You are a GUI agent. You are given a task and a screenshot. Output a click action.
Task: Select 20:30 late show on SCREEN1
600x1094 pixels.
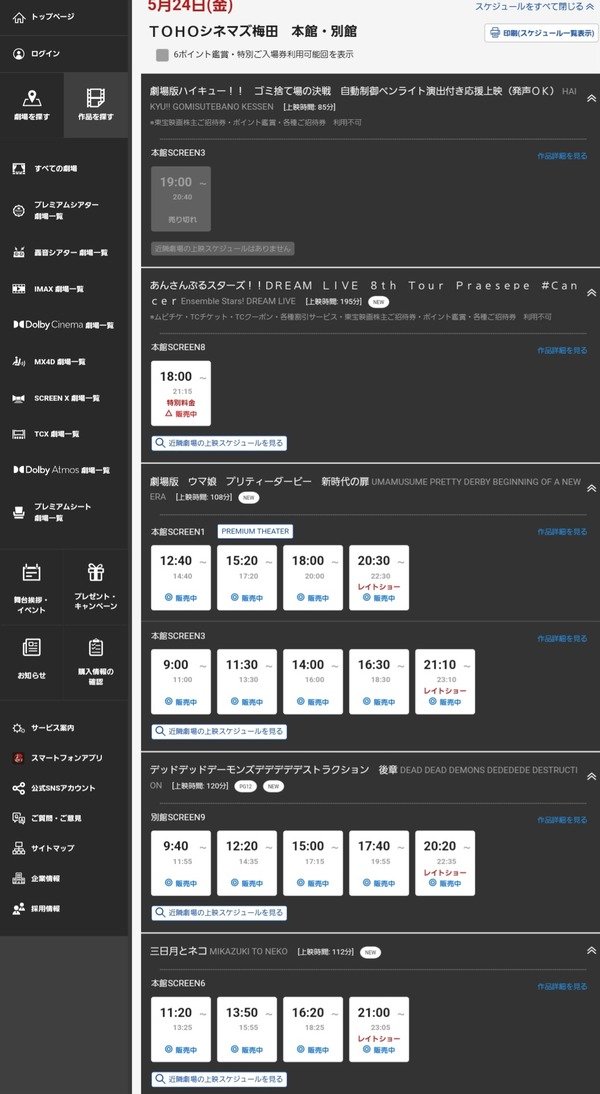pos(379,578)
